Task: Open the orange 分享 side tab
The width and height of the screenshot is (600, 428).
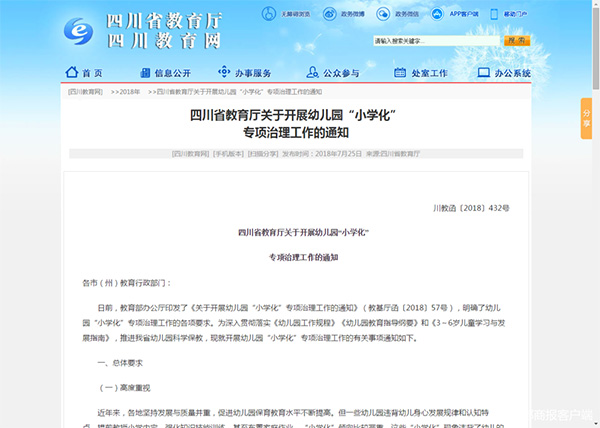Action: pos(586,119)
